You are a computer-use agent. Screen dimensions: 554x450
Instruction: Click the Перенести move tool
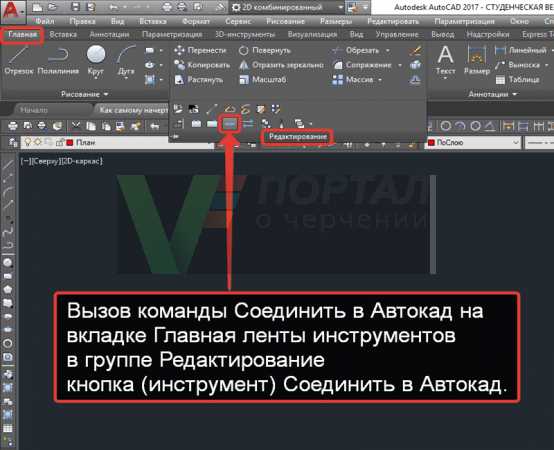point(200,51)
